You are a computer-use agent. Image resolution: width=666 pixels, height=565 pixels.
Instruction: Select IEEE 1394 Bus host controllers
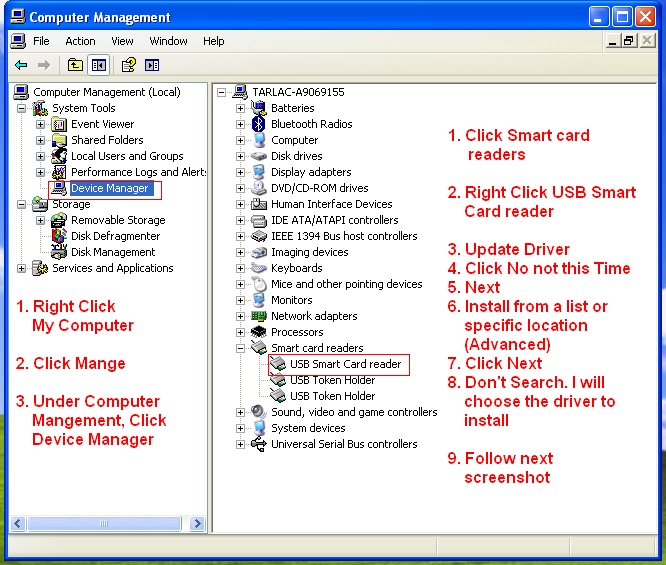tap(344, 236)
